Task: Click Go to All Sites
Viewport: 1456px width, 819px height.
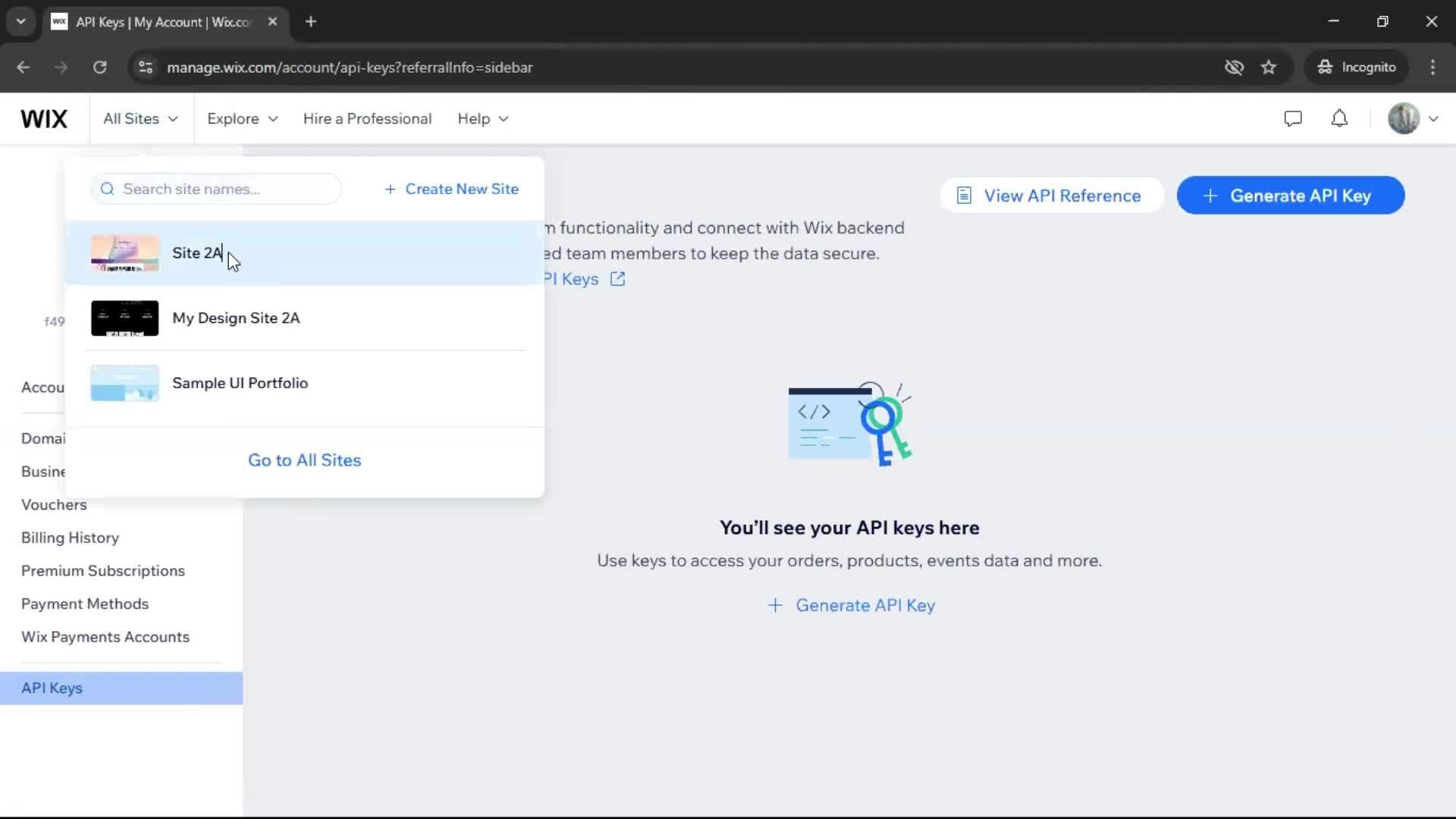Action: coord(305,460)
